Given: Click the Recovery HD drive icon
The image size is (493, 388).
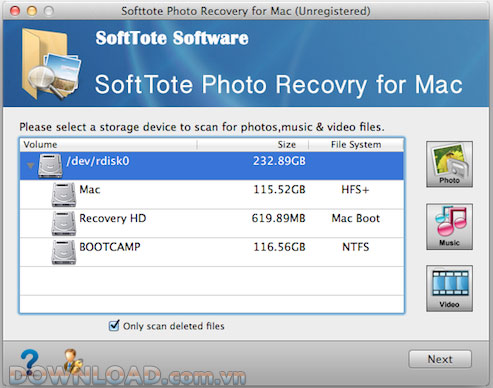Looking at the screenshot, I should coord(64,223).
